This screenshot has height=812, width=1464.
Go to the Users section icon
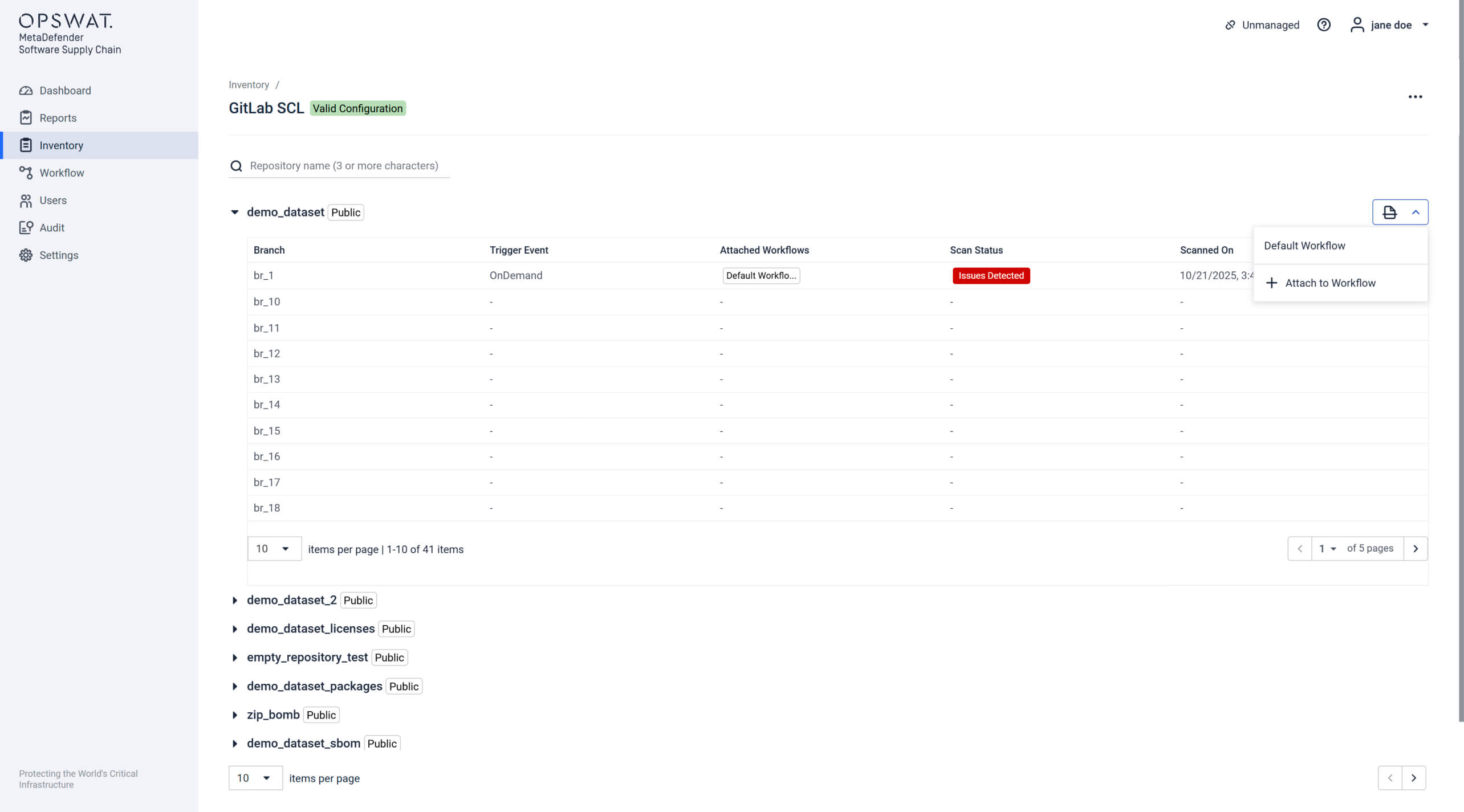pyautogui.click(x=26, y=201)
